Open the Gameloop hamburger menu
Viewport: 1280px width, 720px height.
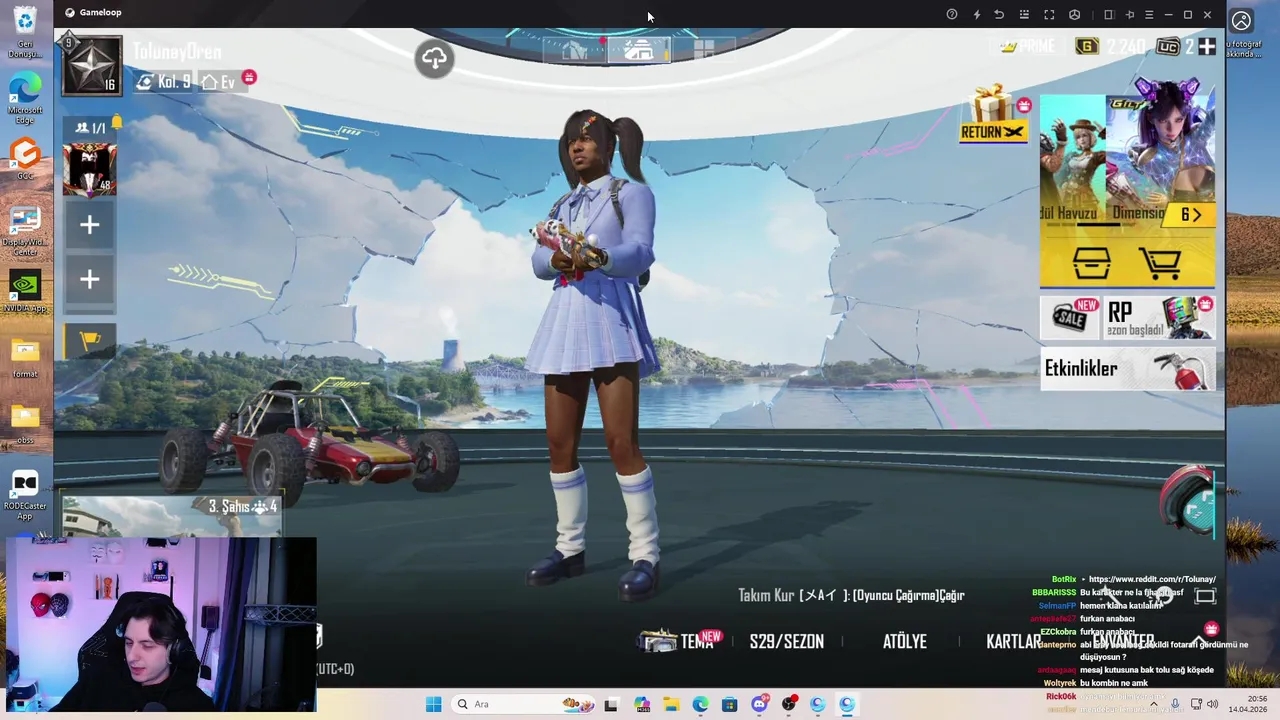click(1149, 14)
